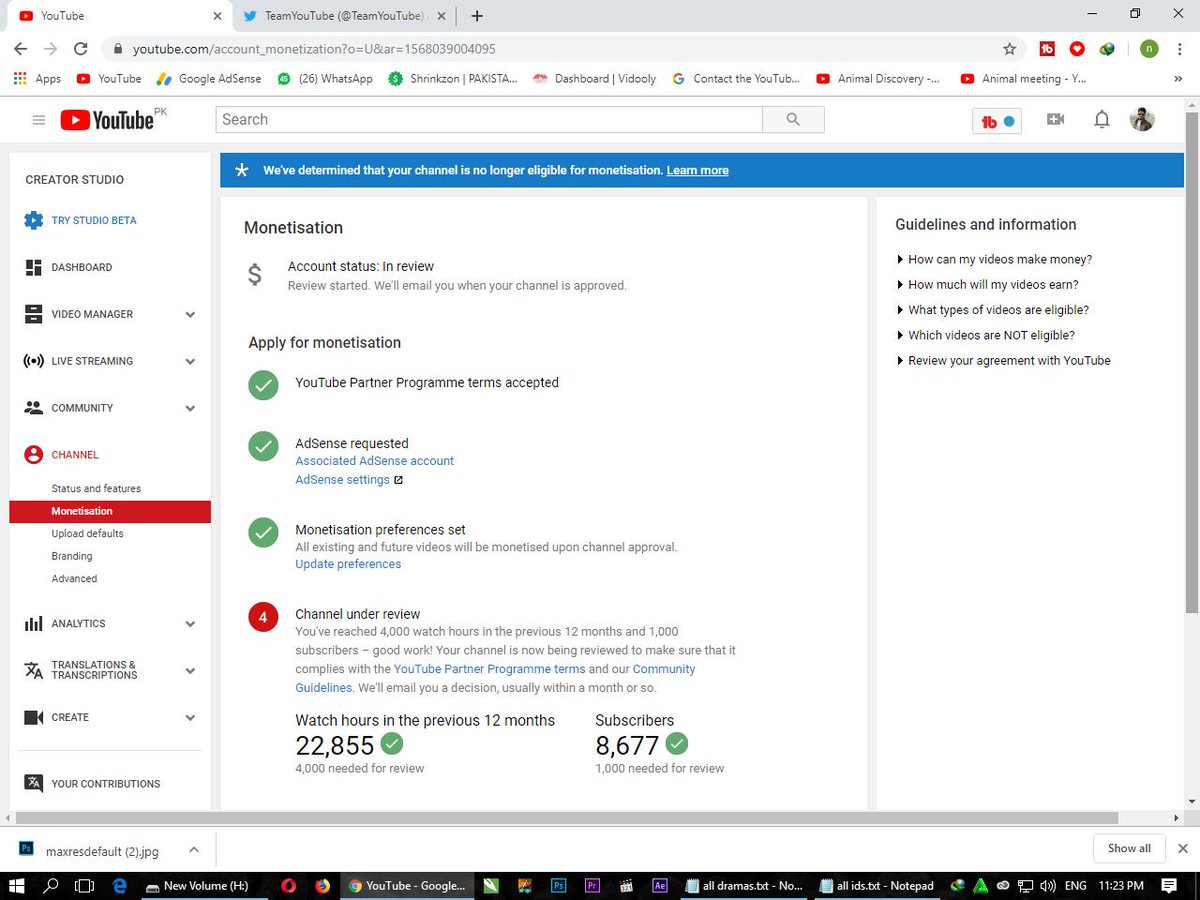Open the Dashboard | Vidooly bookmark
This screenshot has height=900, width=1200.
[595, 78]
